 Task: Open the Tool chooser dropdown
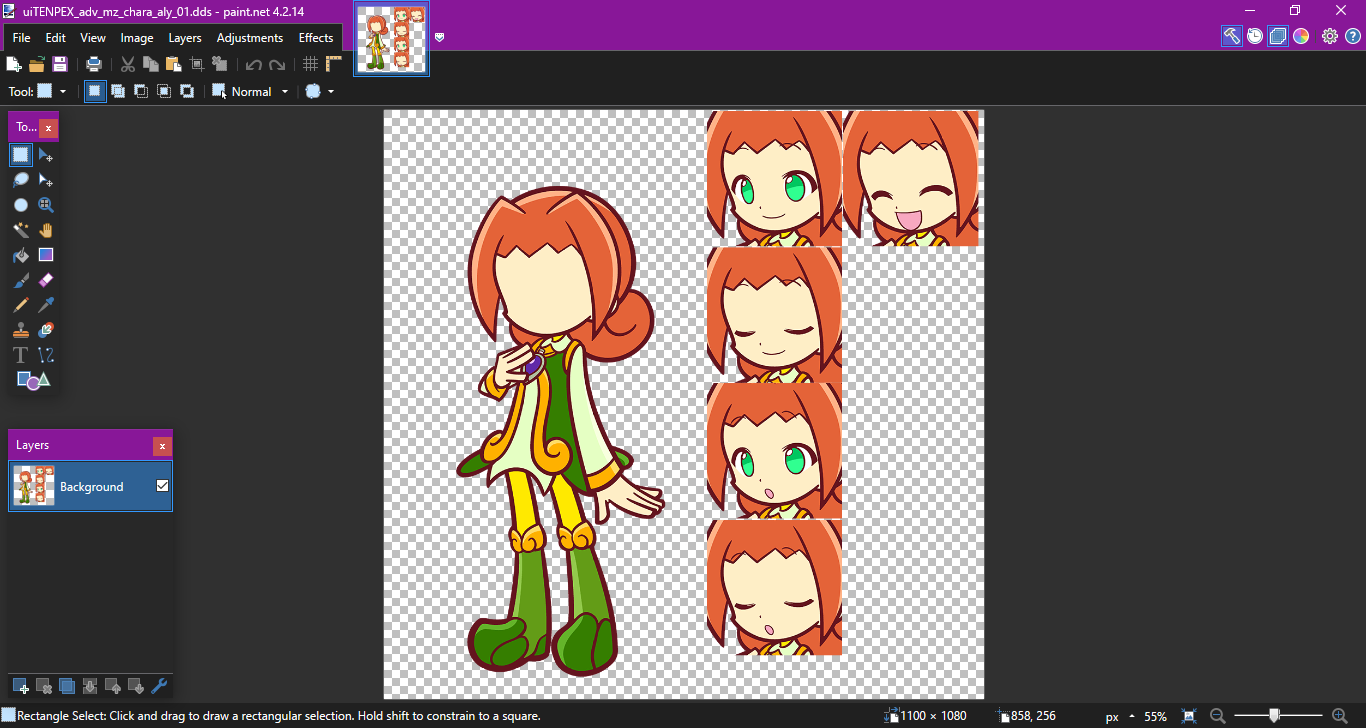(x=63, y=91)
